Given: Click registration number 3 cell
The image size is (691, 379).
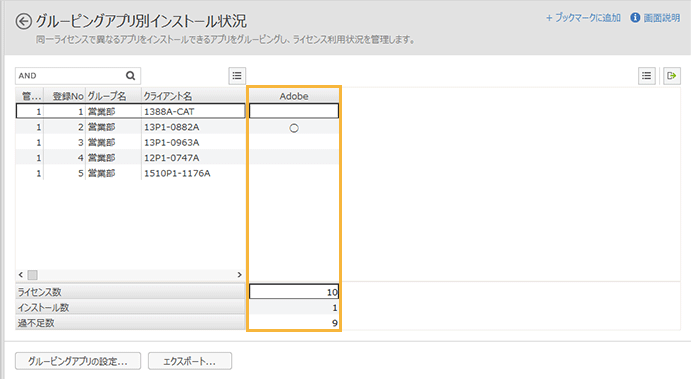Looking at the screenshot, I should click(x=64, y=142).
